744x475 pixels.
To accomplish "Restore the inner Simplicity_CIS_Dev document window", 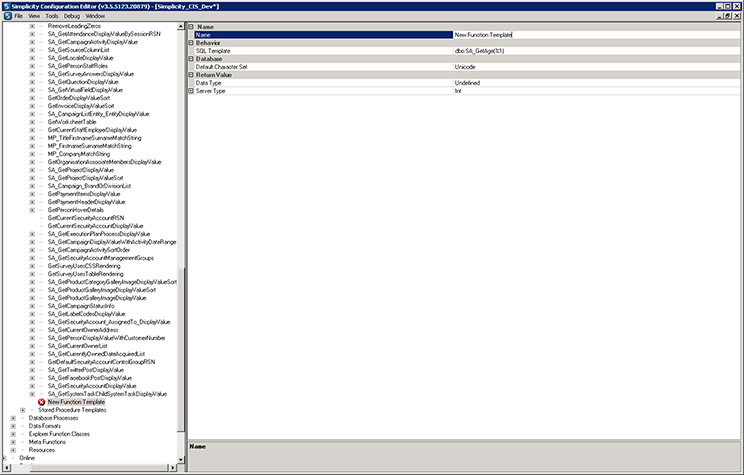I will pos(728,16).
